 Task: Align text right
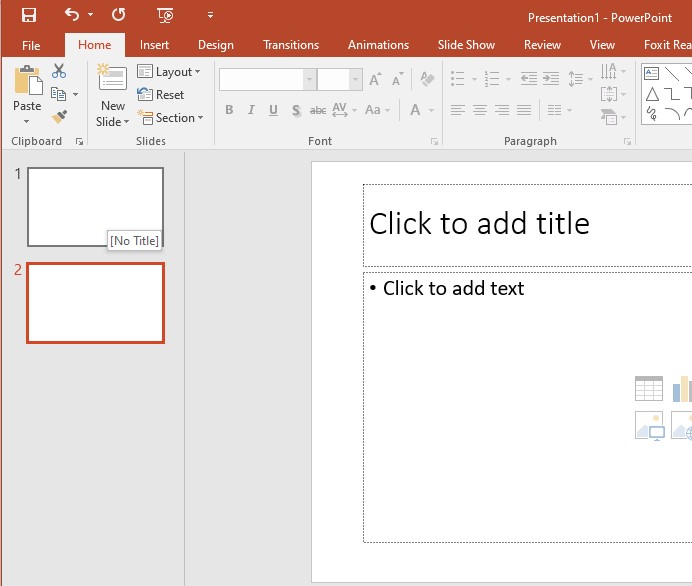tap(502, 110)
